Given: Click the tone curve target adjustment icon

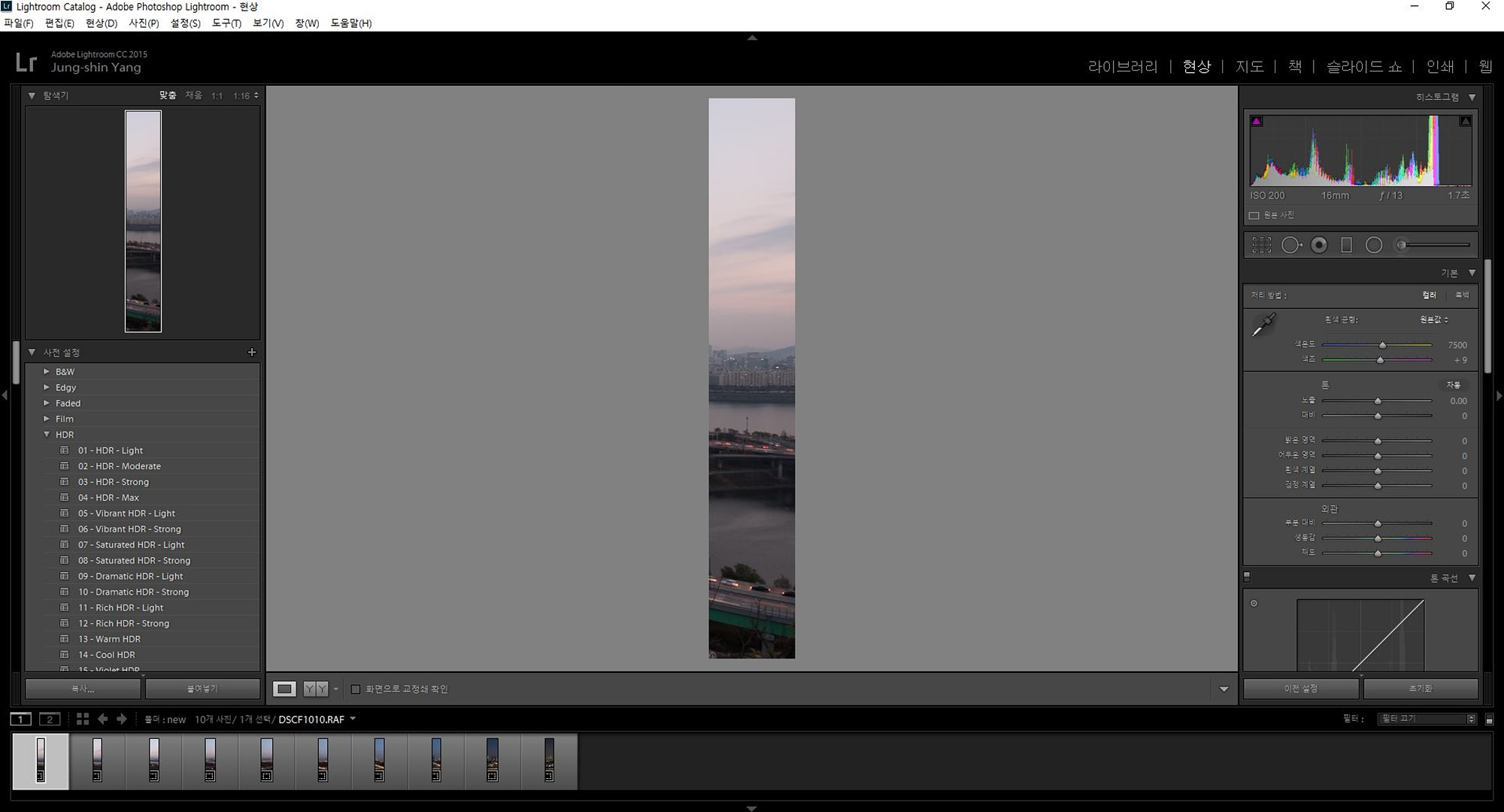Looking at the screenshot, I should pos(1254,603).
